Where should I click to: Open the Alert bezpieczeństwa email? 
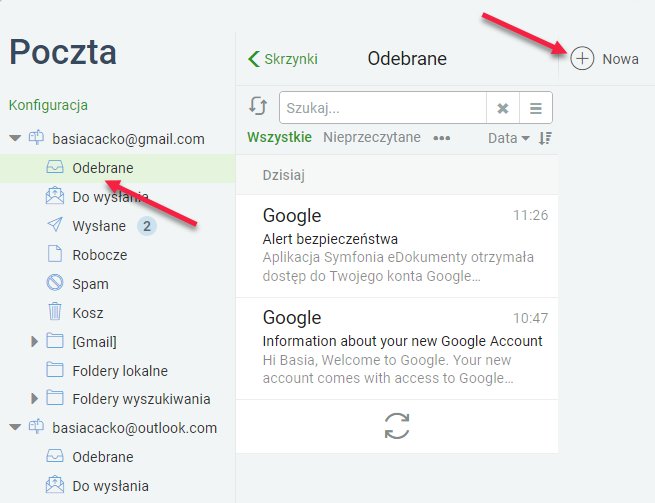pos(397,246)
